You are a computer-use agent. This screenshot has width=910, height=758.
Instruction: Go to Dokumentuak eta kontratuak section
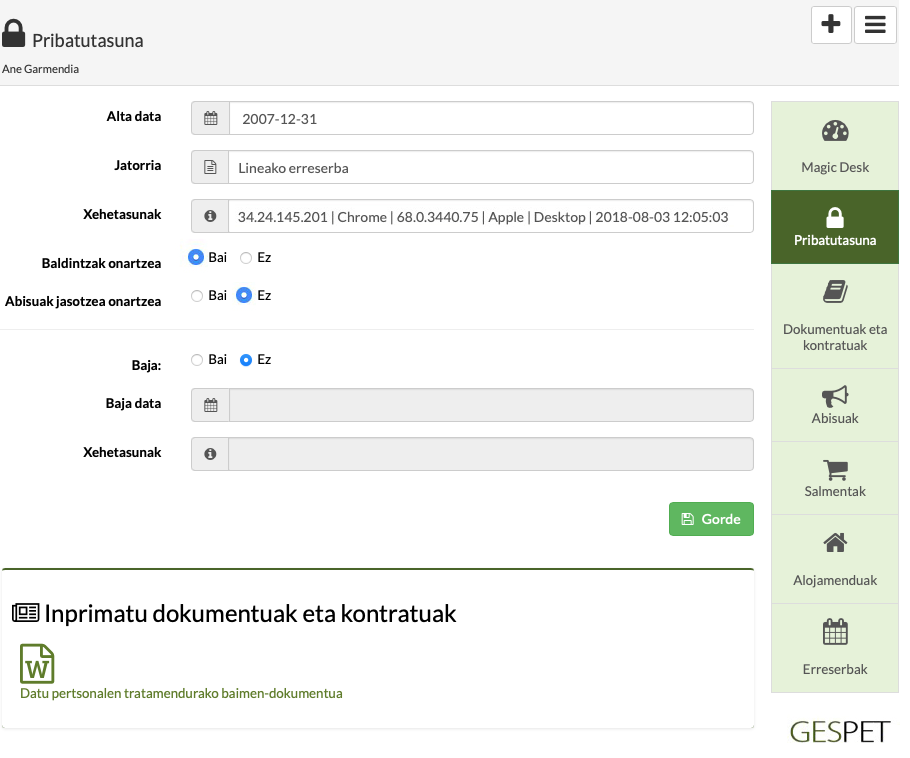[834, 316]
